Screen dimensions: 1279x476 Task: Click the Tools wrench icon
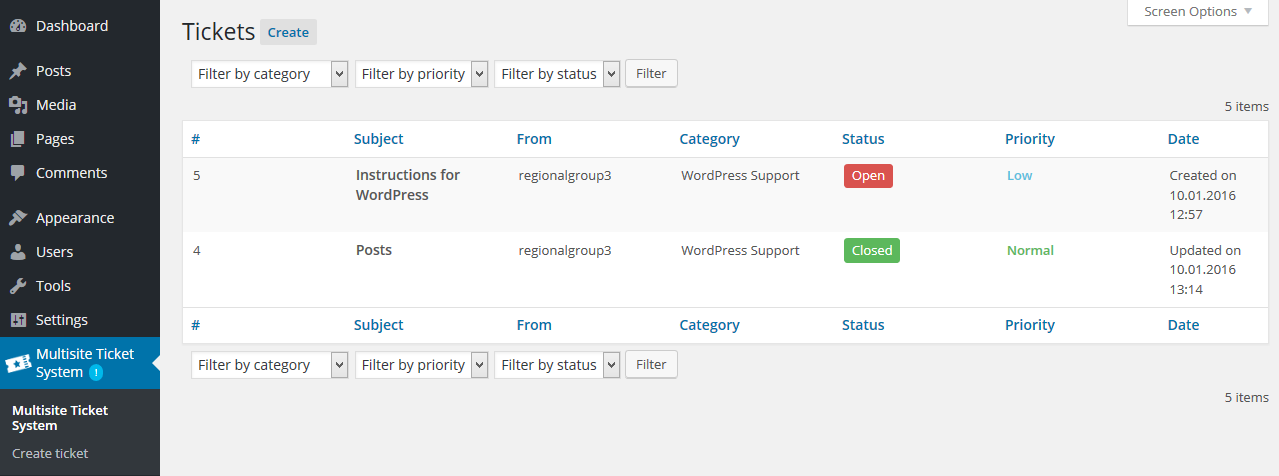(18, 286)
